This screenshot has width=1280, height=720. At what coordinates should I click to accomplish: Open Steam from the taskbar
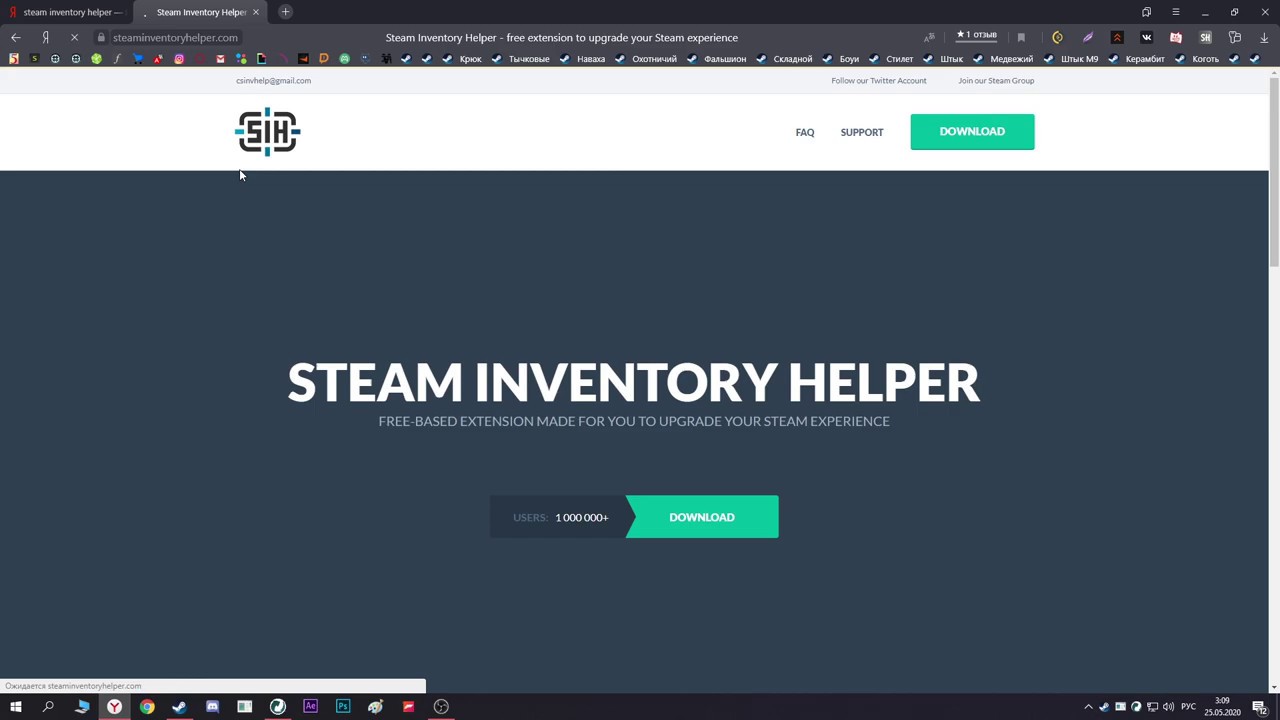click(x=180, y=707)
